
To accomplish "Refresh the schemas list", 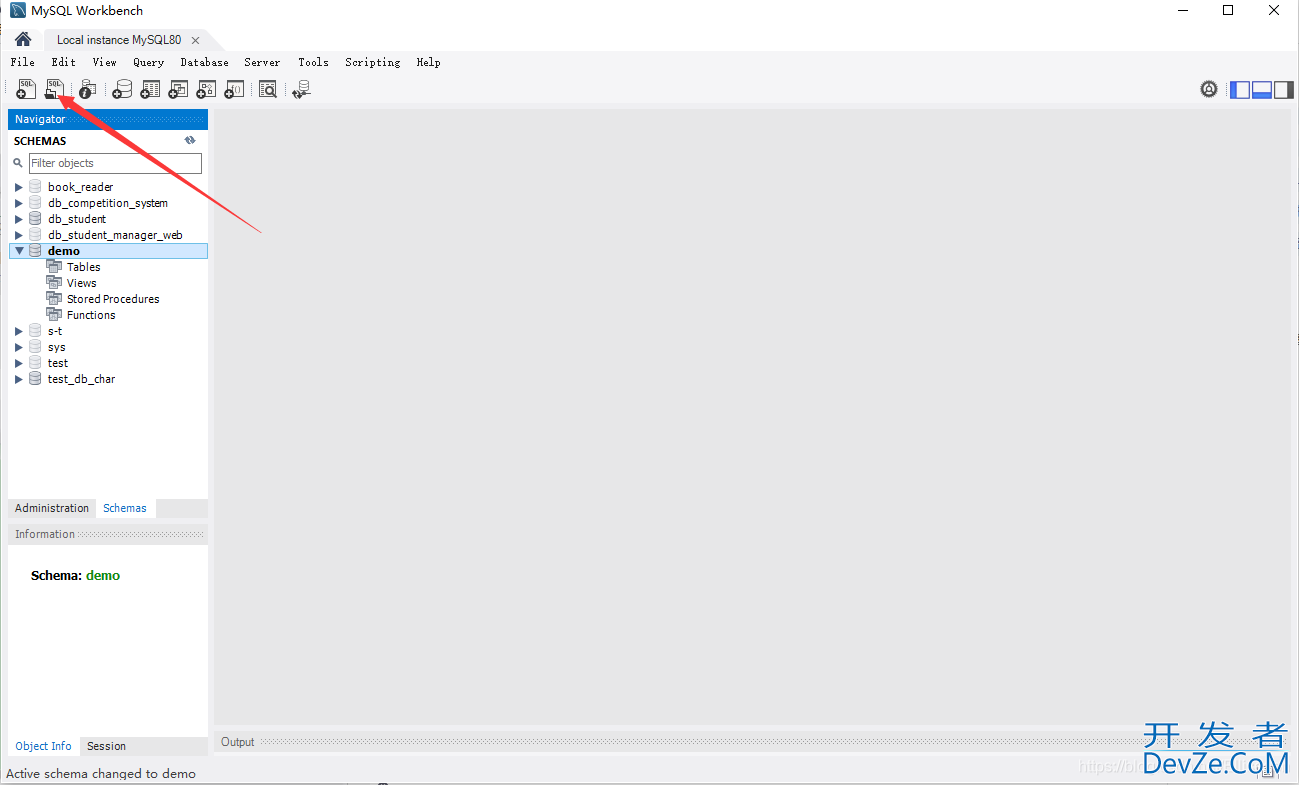I will (x=190, y=141).
